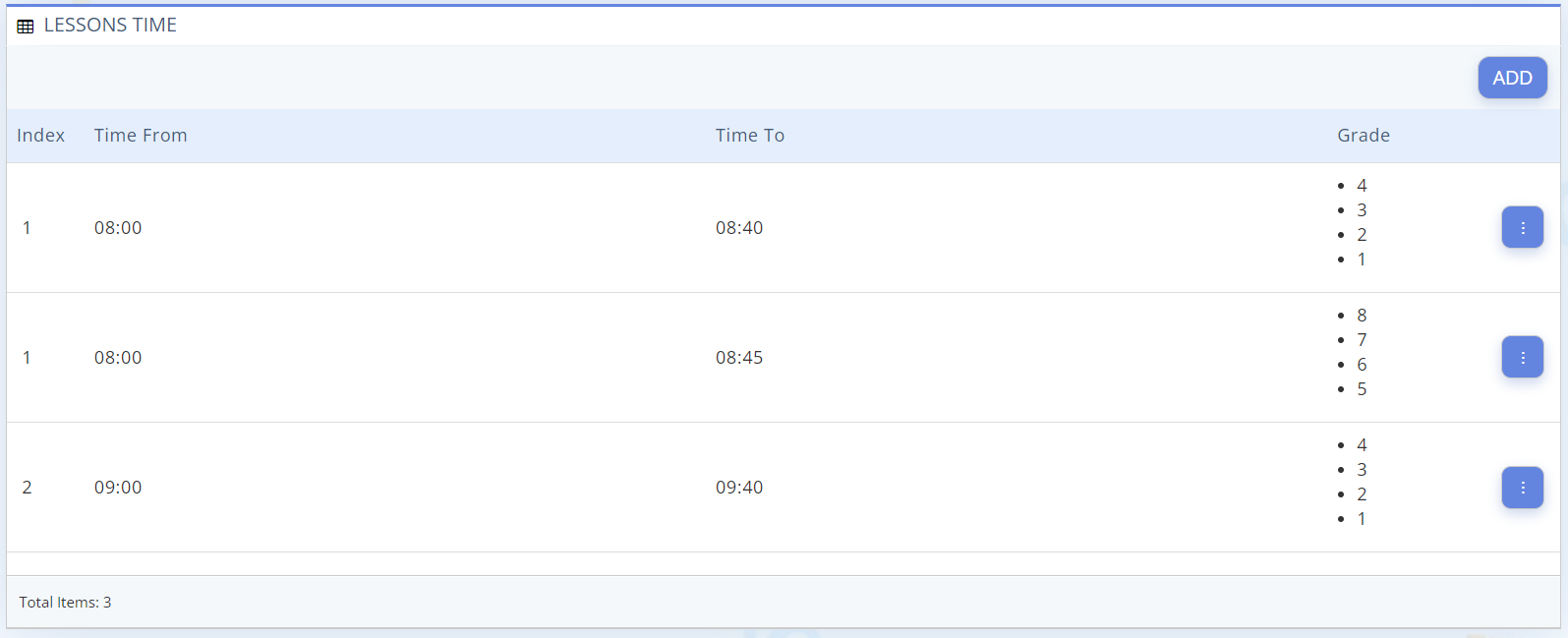Select the 08:40 Time To cell

[x=739, y=228]
